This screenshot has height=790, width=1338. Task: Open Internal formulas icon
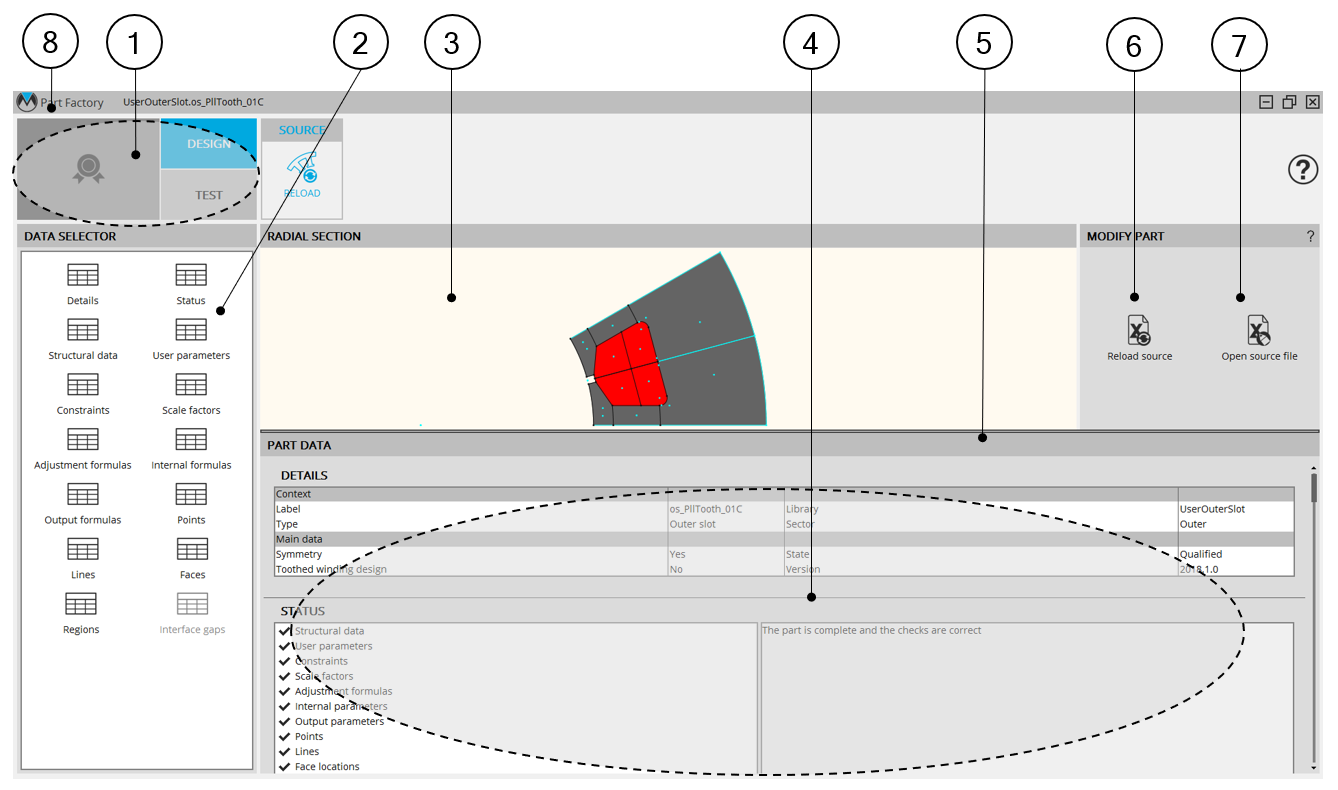[x=190, y=441]
